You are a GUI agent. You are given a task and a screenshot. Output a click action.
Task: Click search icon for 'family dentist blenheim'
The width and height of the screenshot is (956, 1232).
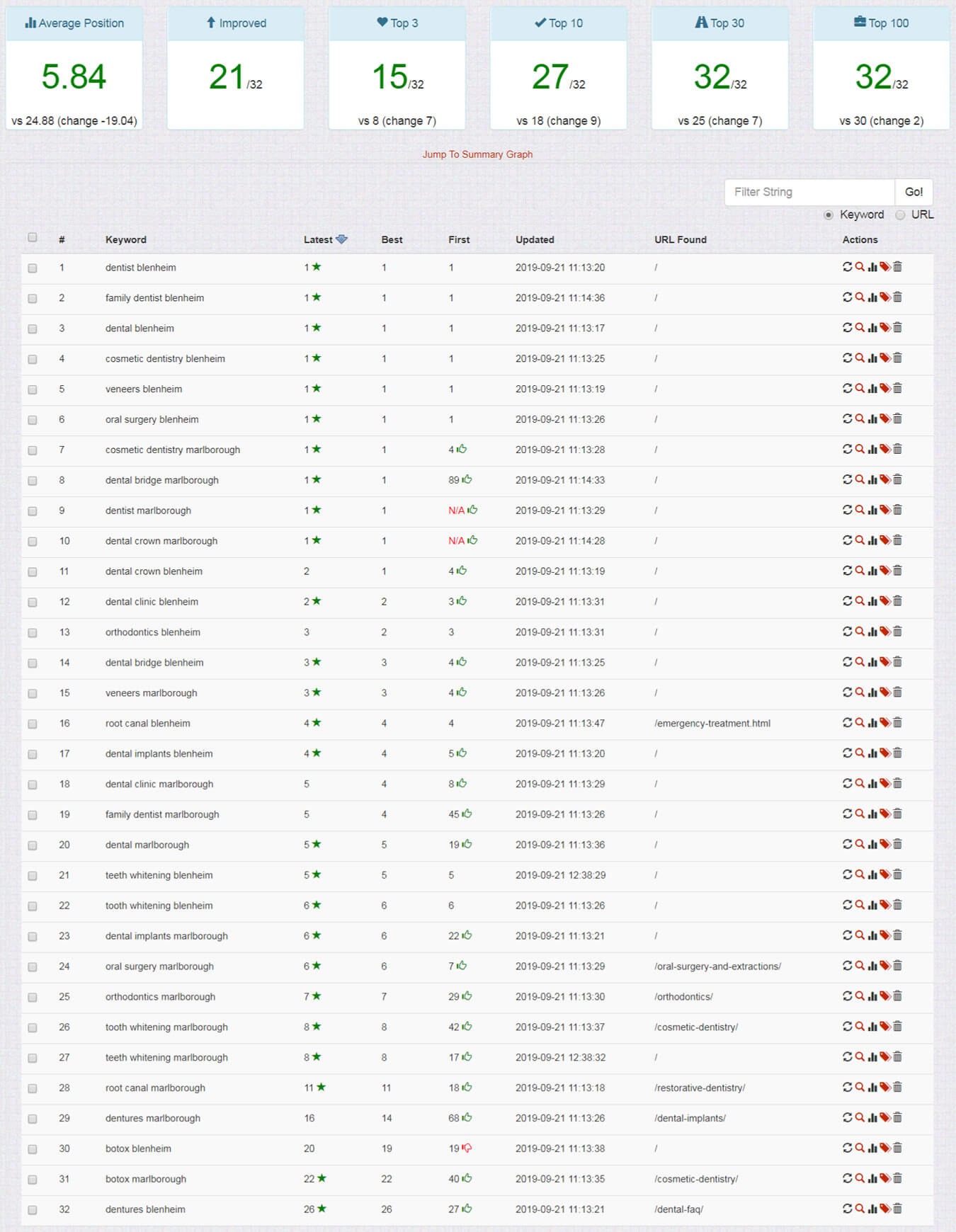pos(860,297)
